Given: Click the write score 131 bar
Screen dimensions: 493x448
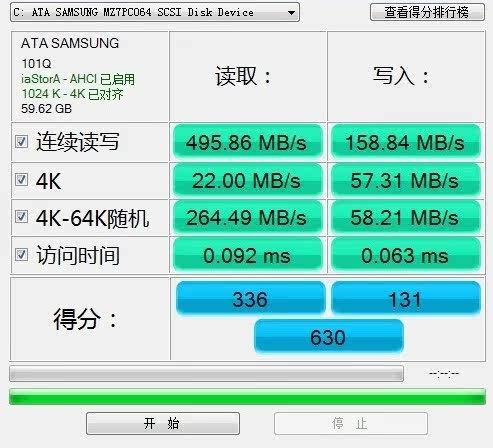Looking at the screenshot, I should point(406,298).
